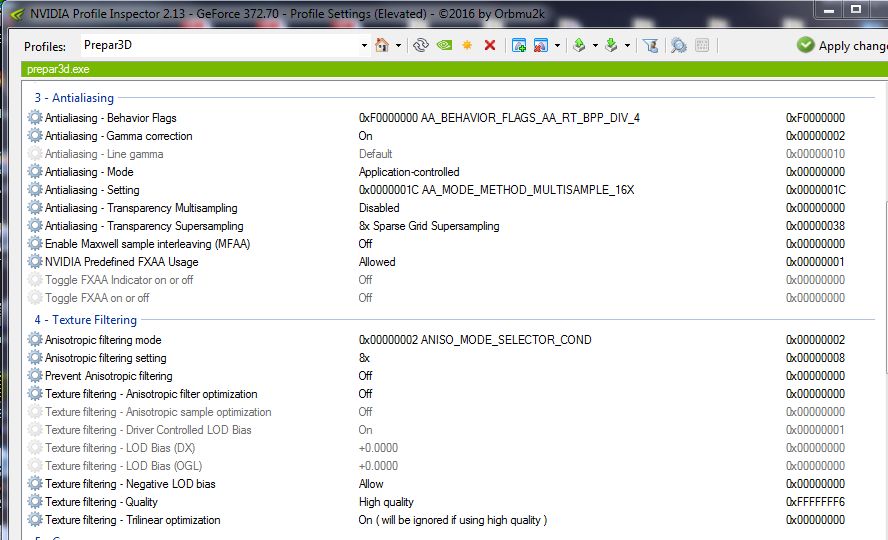
Task: Click the red X delete profile icon
Action: (x=490, y=45)
